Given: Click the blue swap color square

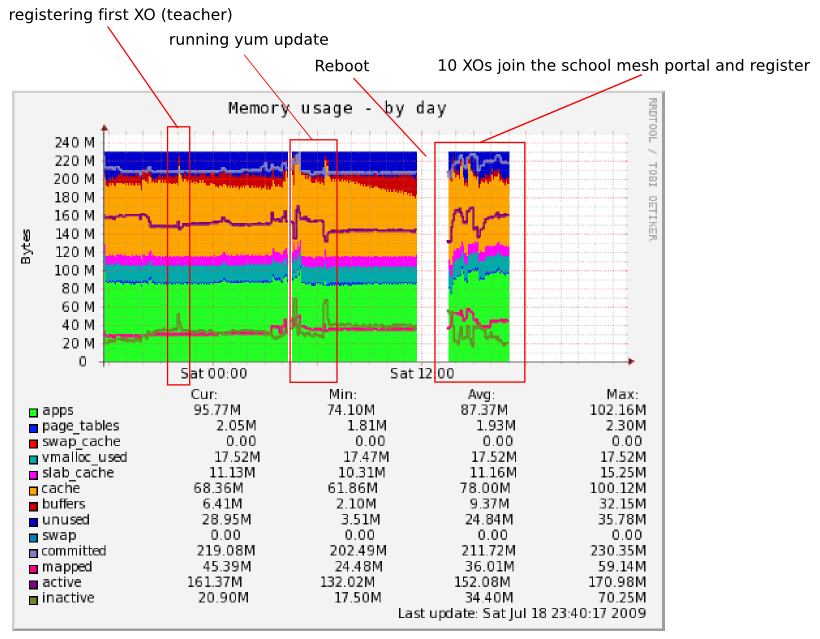Looking at the screenshot, I should point(33,536).
